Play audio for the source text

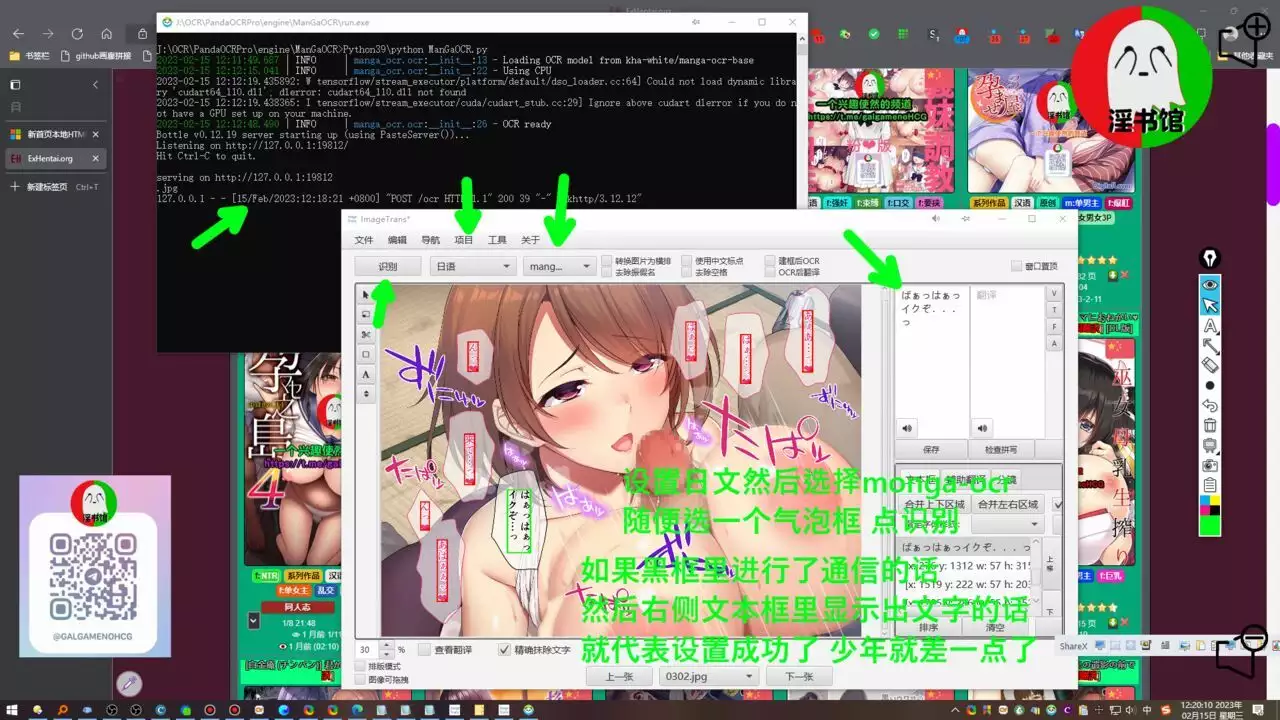click(908, 428)
